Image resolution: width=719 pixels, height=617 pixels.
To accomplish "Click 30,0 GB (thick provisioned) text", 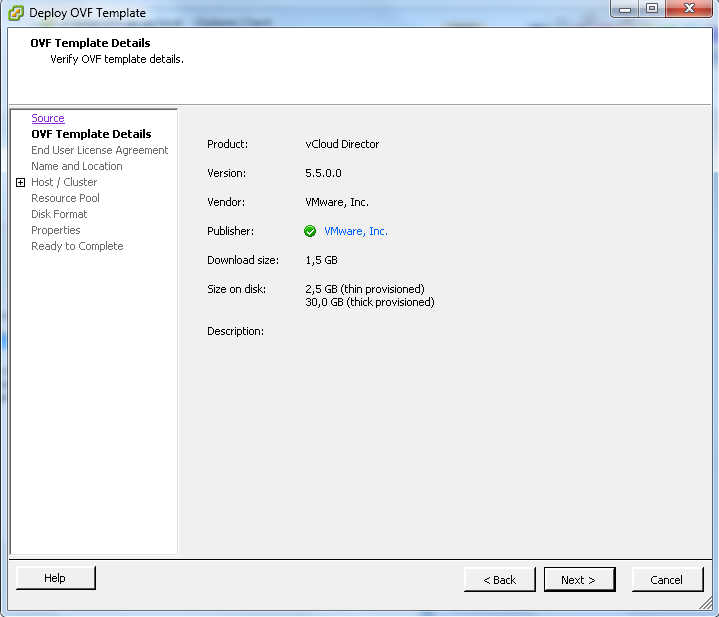I will coord(370,302).
